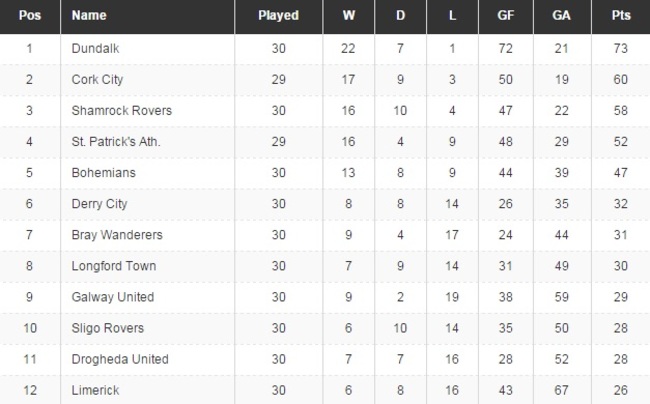The height and width of the screenshot is (404, 650).
Task: Click on Shamrock Rovers team name
Action: [x=122, y=110]
